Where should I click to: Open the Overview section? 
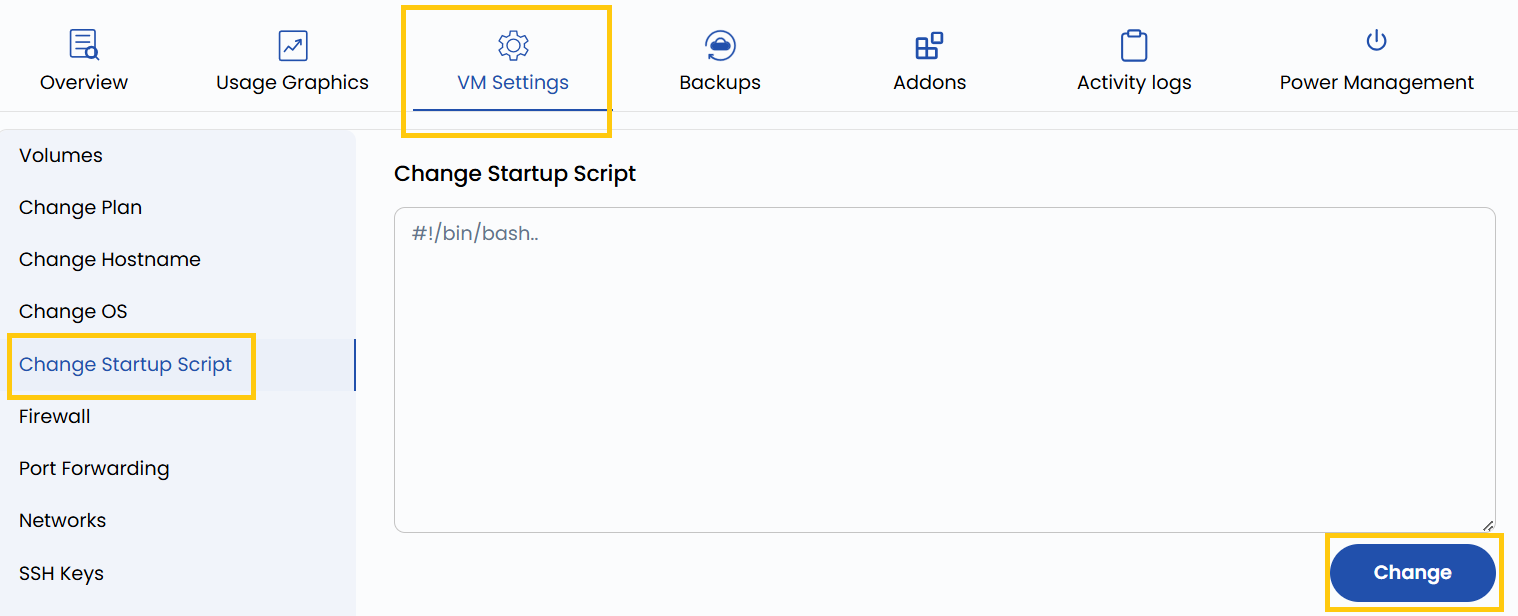click(x=83, y=82)
